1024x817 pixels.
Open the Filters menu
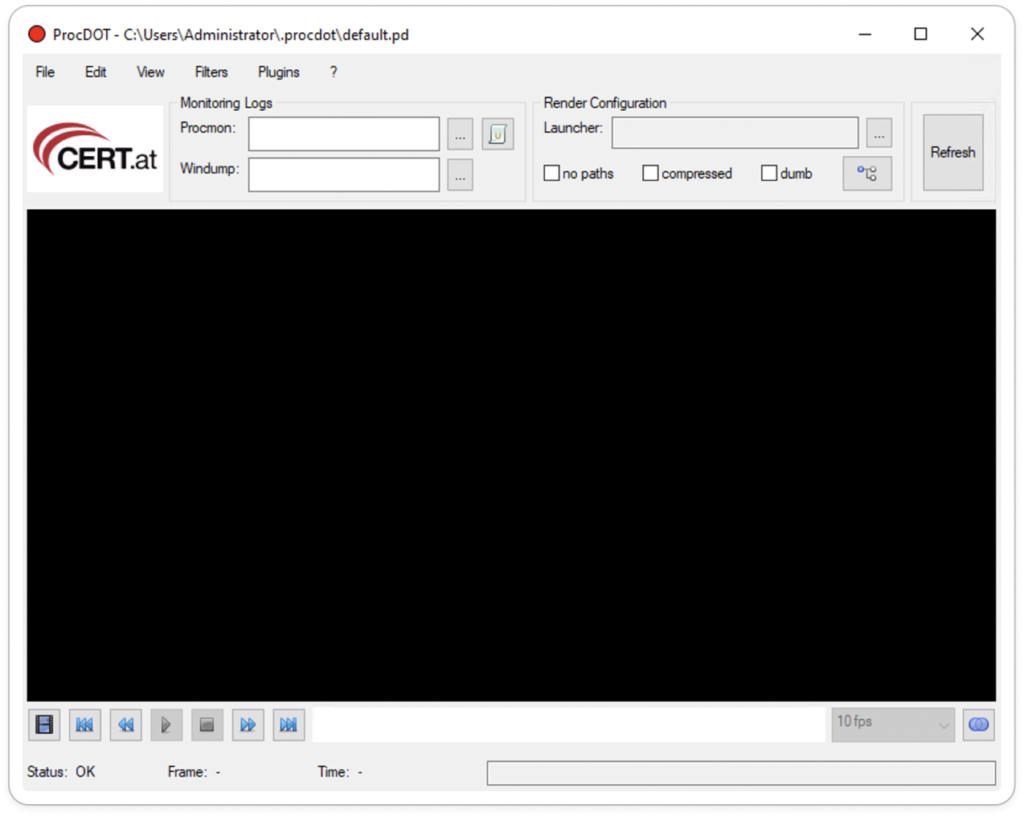point(210,71)
